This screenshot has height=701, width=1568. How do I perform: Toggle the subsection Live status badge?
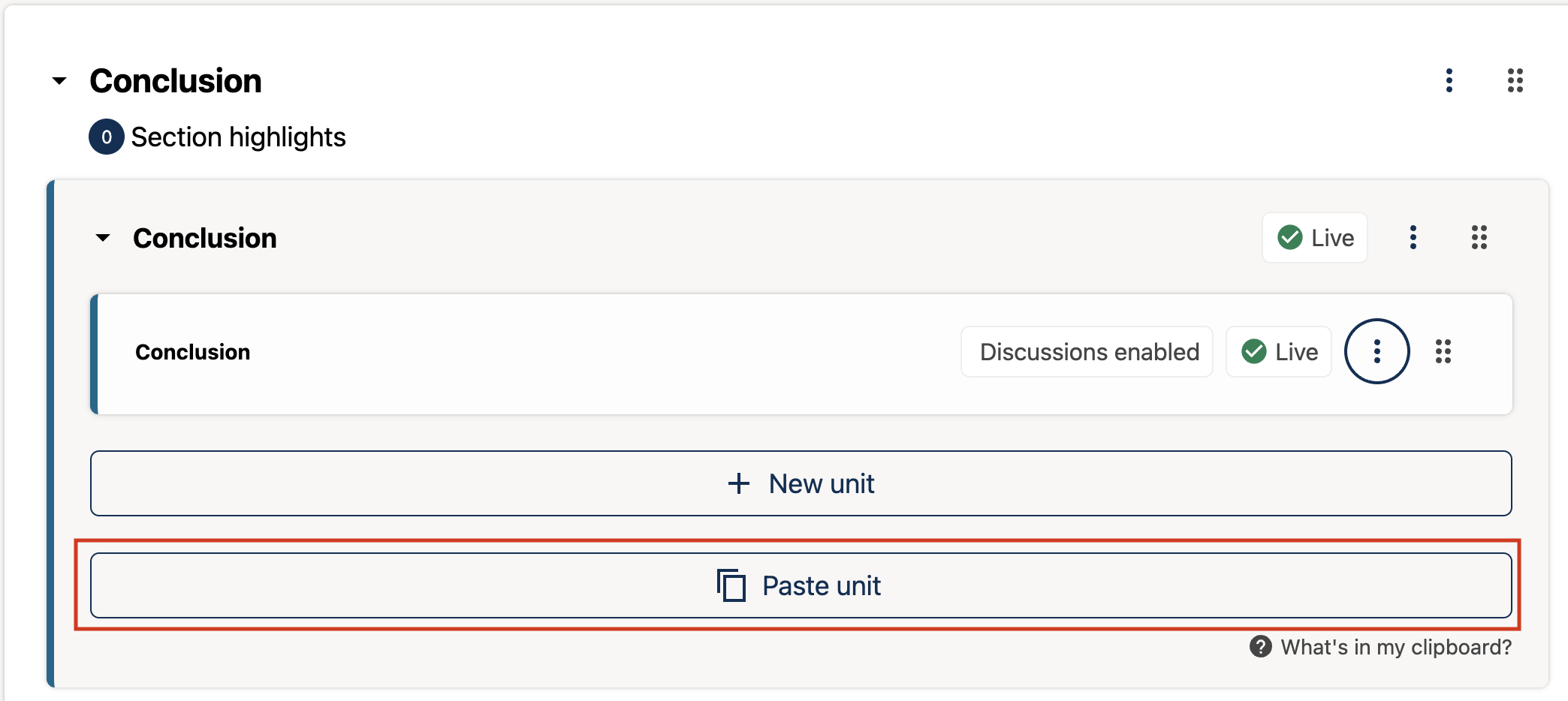[x=1314, y=238]
